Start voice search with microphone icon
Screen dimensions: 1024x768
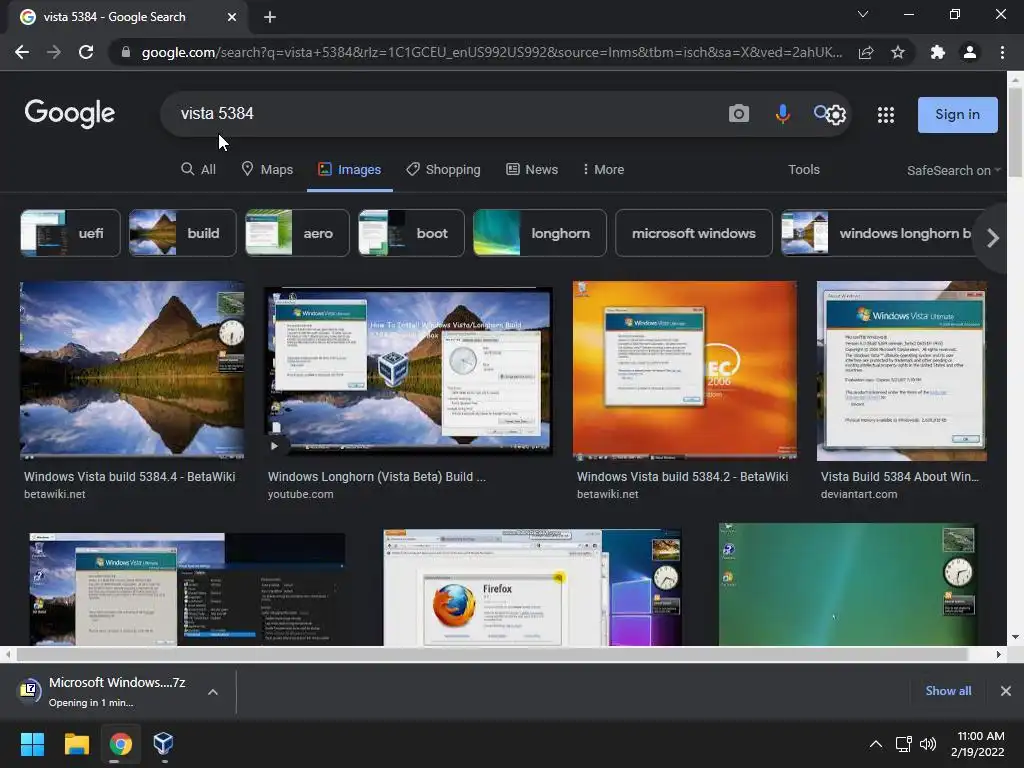pos(782,114)
